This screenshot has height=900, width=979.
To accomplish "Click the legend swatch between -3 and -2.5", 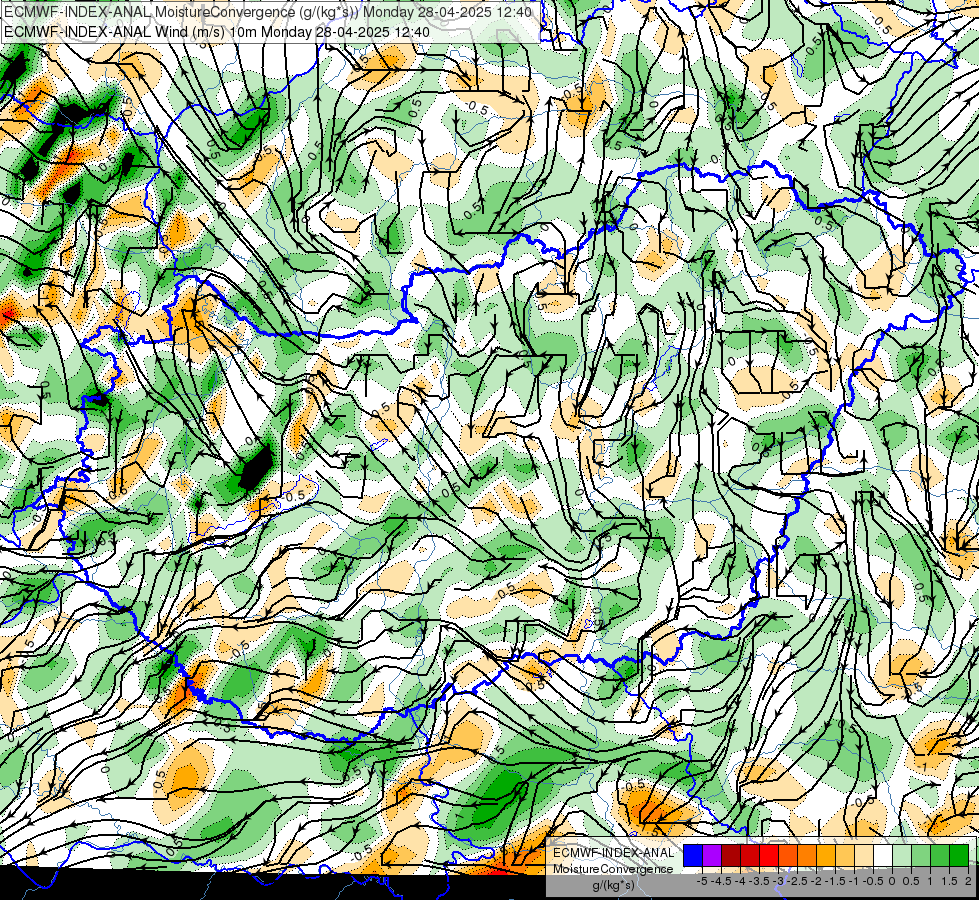I will (788, 856).
